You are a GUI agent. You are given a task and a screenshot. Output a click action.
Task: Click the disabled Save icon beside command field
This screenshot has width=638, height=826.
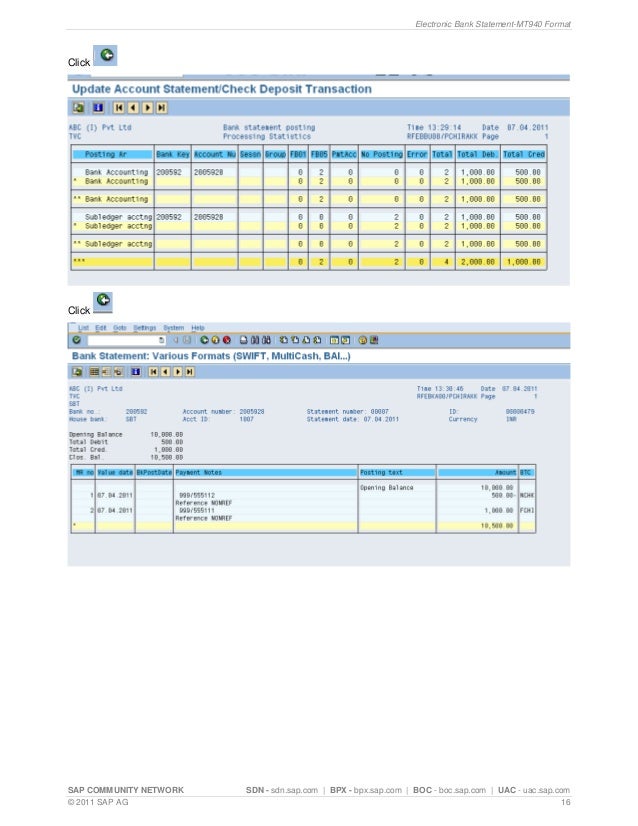[x=187, y=340]
